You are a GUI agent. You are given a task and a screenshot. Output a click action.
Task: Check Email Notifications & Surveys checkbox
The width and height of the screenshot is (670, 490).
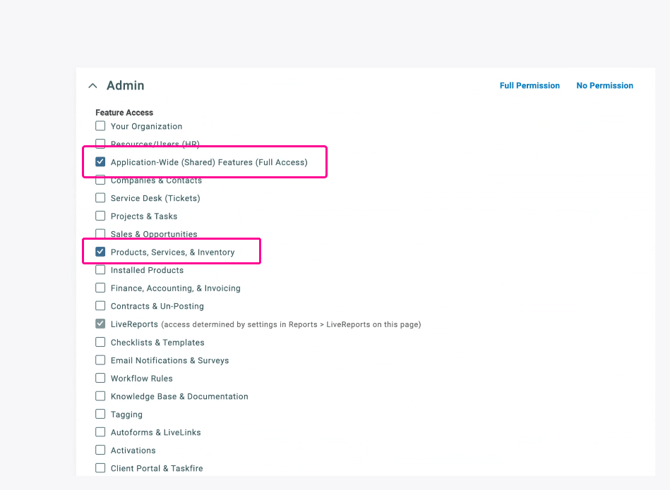[x=100, y=360]
